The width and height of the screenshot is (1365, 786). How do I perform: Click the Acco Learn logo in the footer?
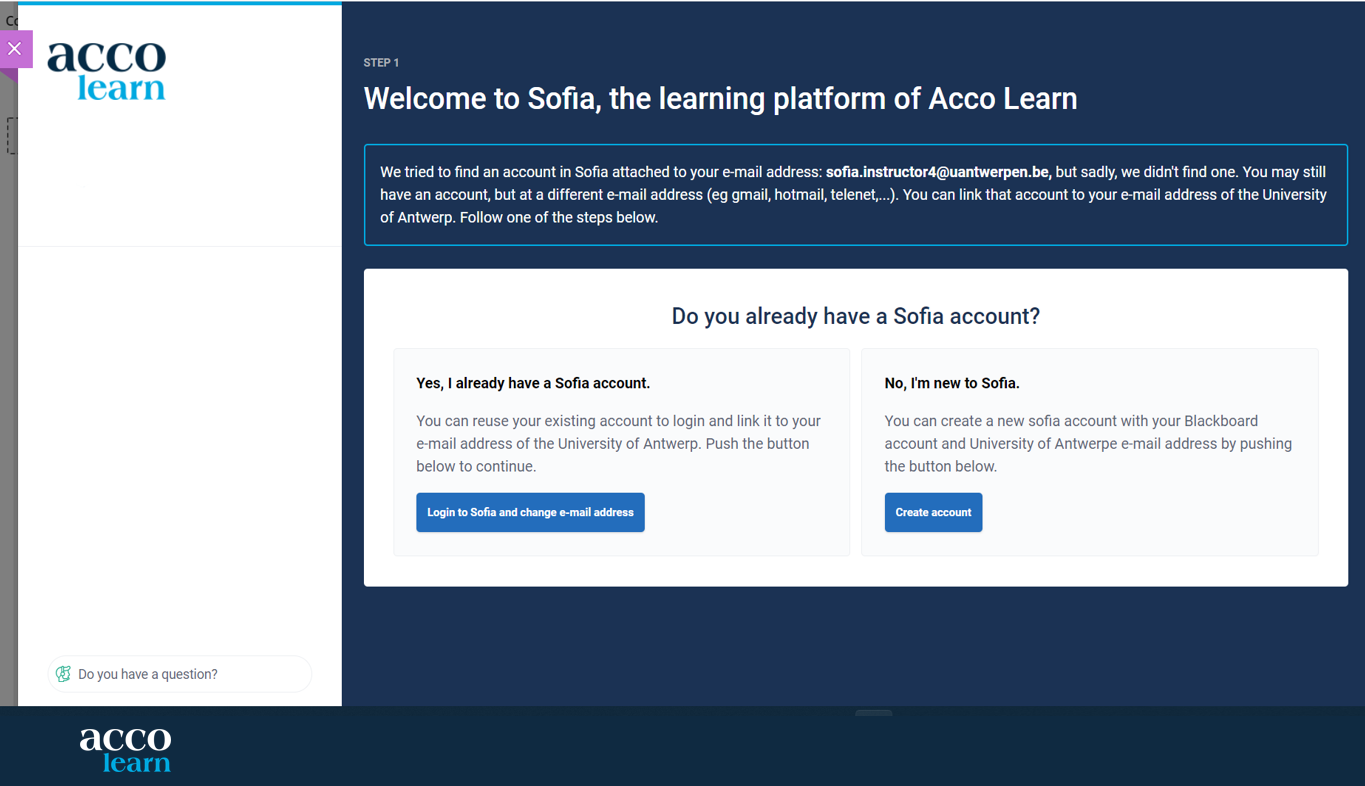tap(125, 750)
